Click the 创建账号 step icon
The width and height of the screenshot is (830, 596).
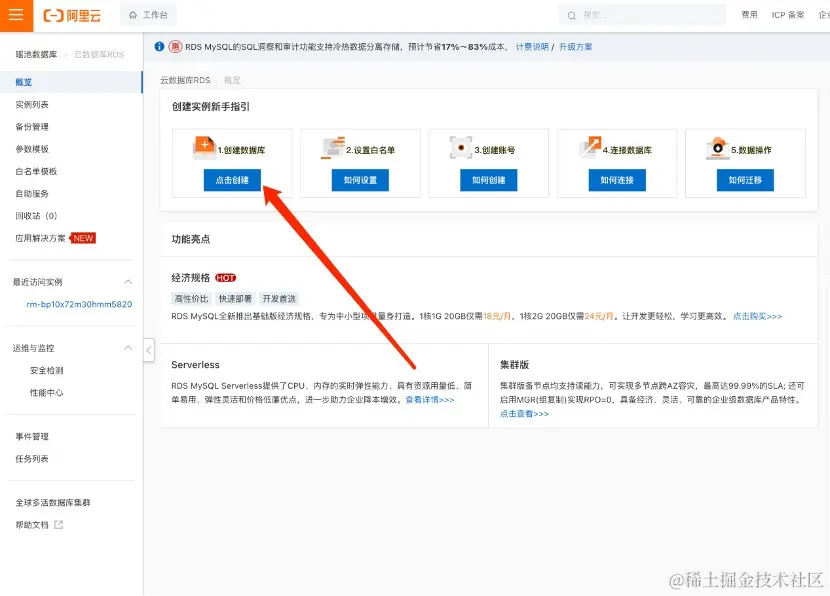coord(461,148)
